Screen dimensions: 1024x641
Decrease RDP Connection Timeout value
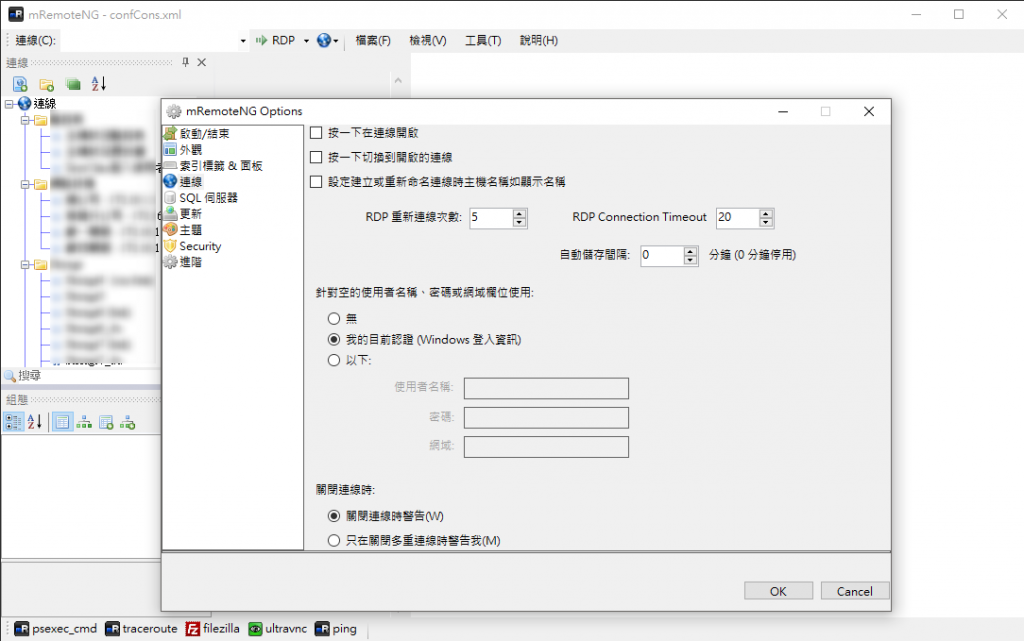(x=766, y=223)
